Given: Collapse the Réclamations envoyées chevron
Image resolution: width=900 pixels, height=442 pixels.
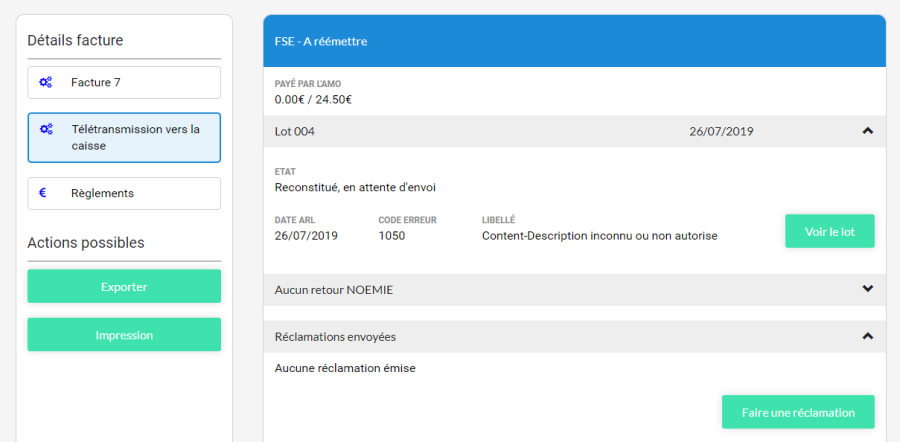Looking at the screenshot, I should pos(867,337).
